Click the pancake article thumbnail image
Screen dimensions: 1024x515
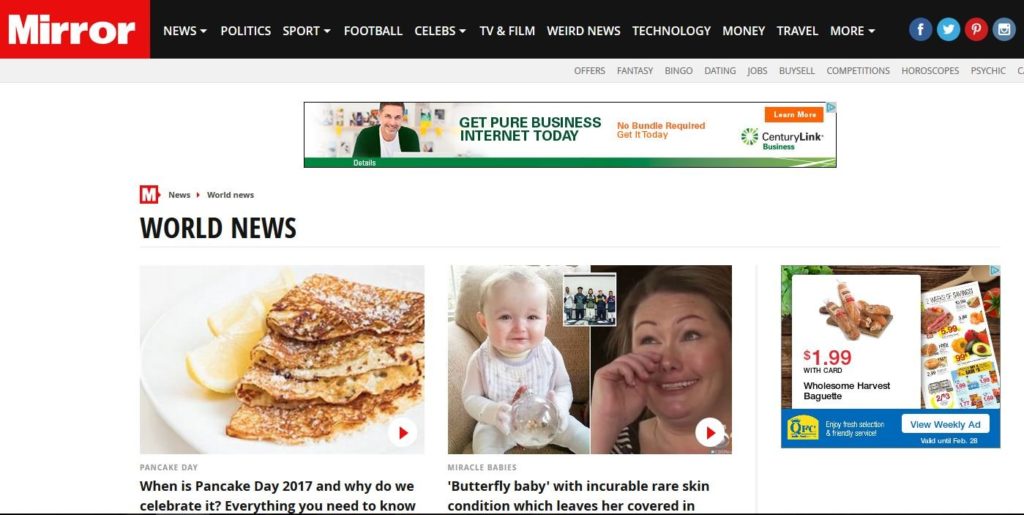(282, 359)
